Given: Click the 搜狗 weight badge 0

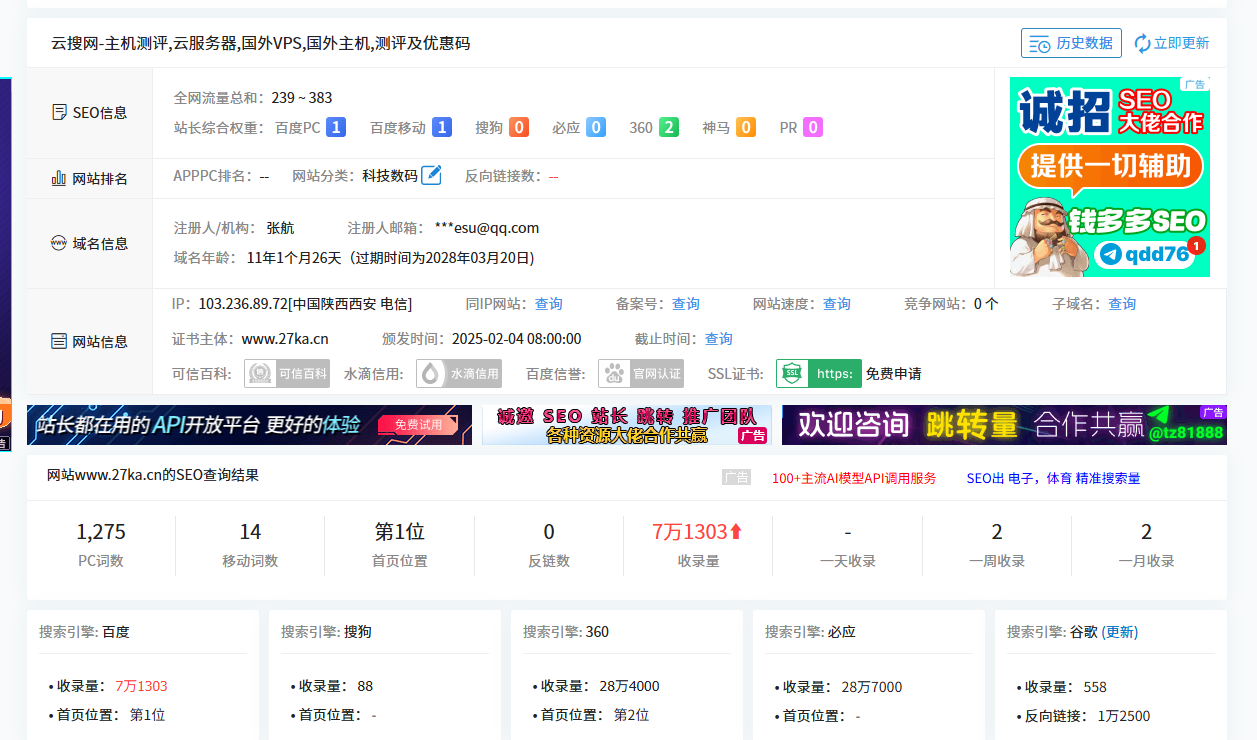Looking at the screenshot, I should click(518, 127).
